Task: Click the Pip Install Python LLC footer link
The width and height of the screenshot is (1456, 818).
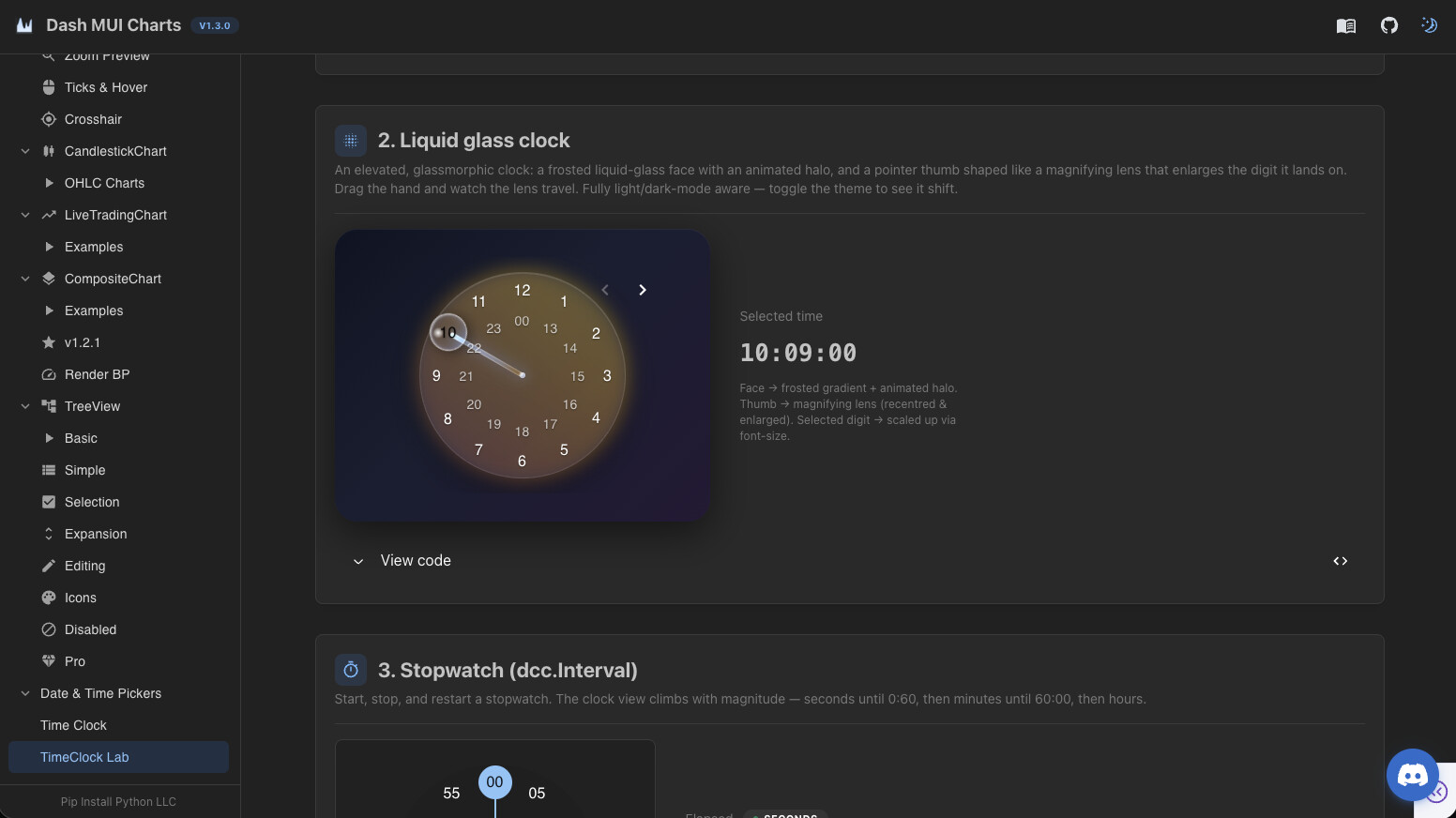Action: click(118, 802)
